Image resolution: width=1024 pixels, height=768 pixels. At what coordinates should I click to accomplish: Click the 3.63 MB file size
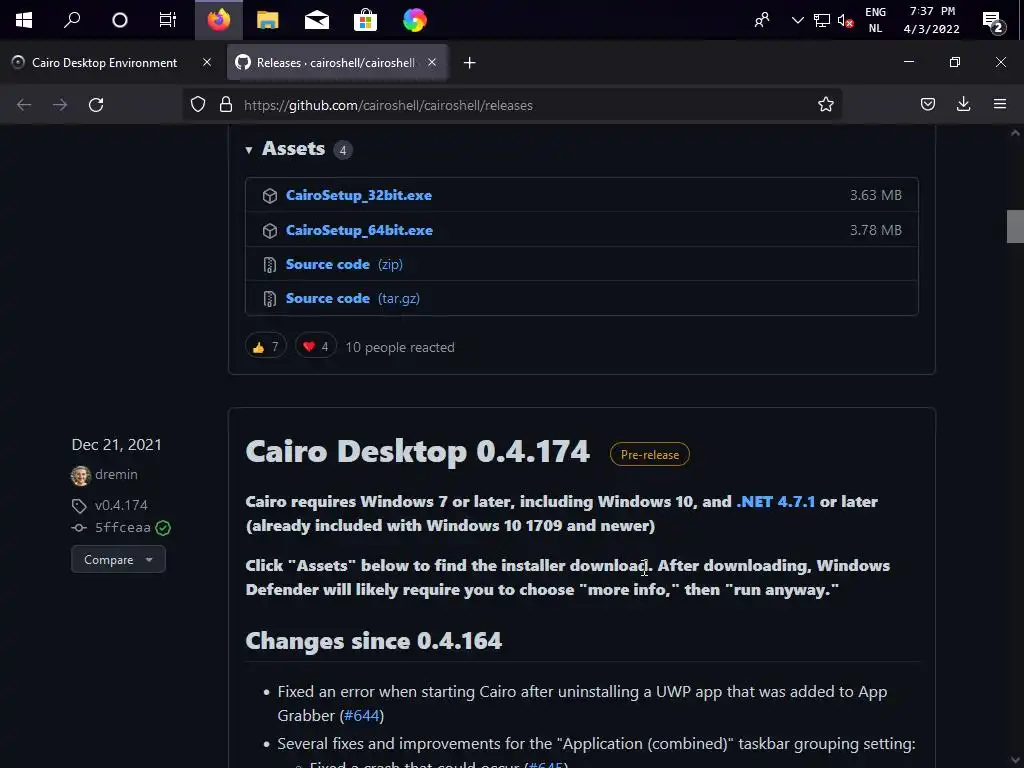(876, 195)
